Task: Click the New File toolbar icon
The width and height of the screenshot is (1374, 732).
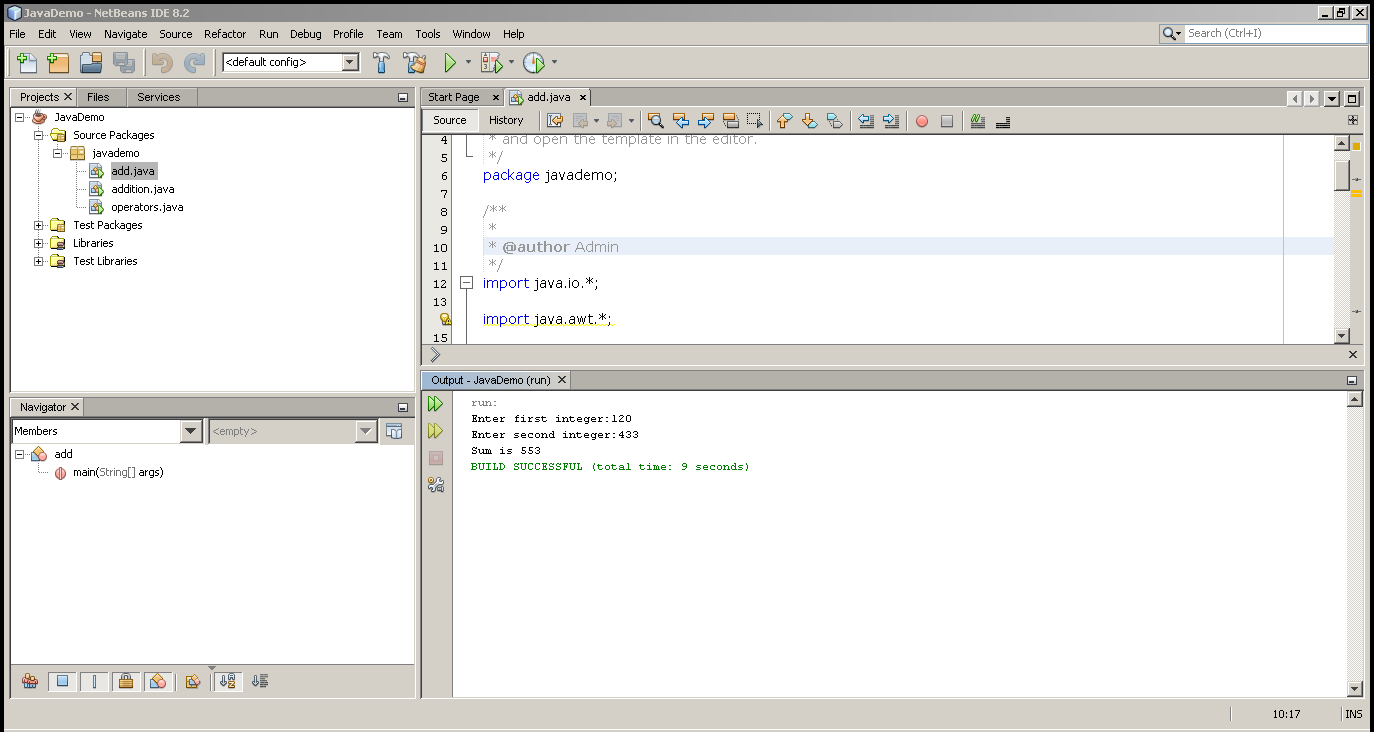Action: click(x=27, y=62)
